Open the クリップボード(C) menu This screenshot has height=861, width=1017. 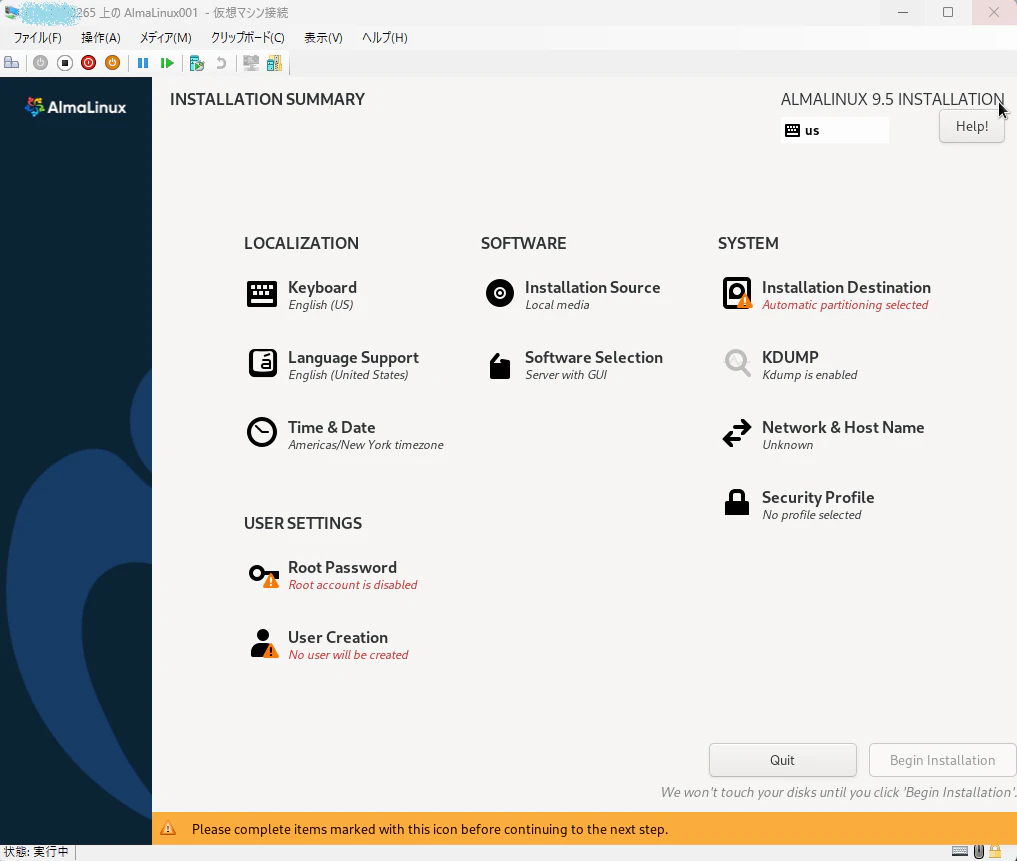pos(247,38)
